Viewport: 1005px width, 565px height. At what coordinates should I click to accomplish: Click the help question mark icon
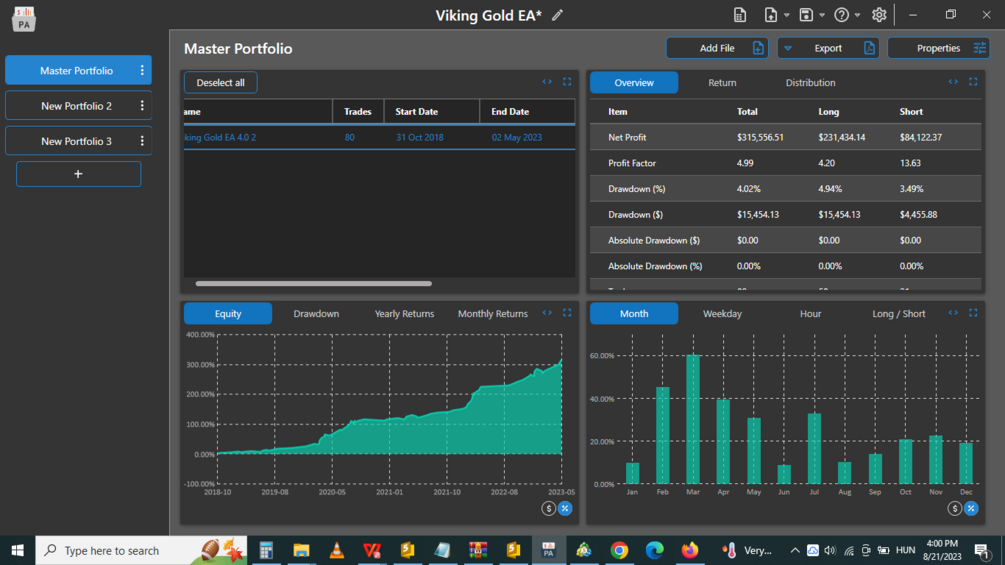tap(842, 15)
